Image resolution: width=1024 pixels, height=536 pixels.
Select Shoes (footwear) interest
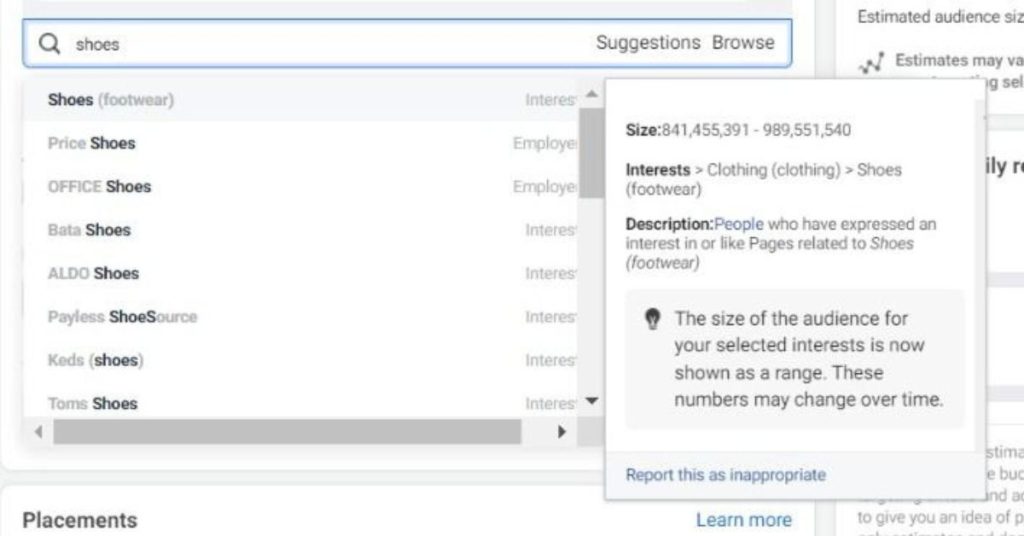point(300,100)
